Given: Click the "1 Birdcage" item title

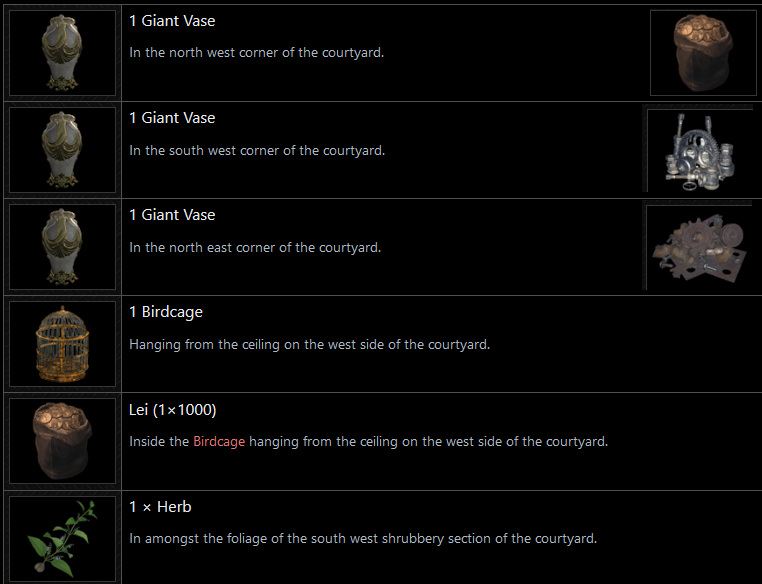Looking at the screenshot, I should pyautogui.click(x=166, y=312).
